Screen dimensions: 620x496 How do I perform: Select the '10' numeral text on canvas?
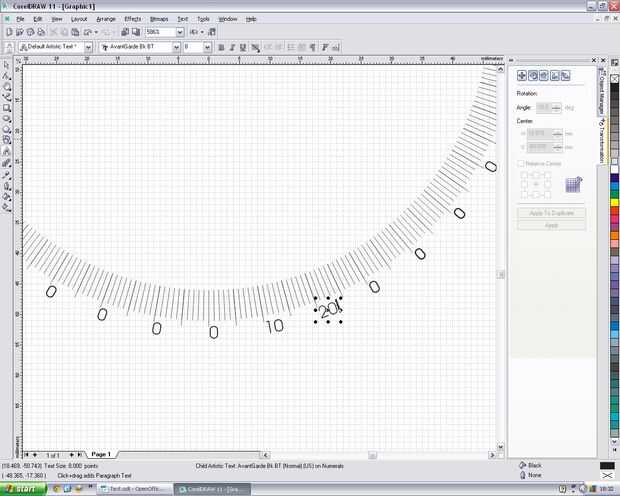[275, 326]
